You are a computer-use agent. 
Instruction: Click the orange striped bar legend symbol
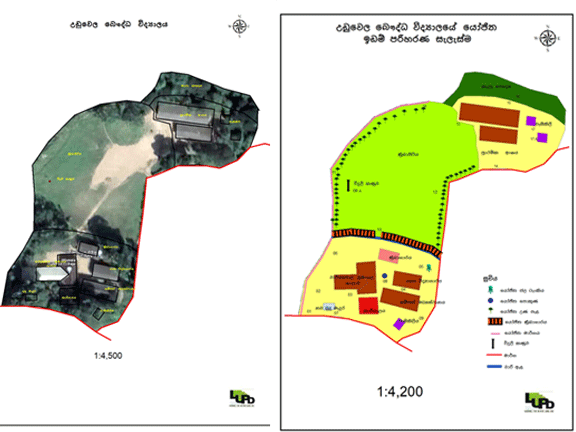pos(494,322)
